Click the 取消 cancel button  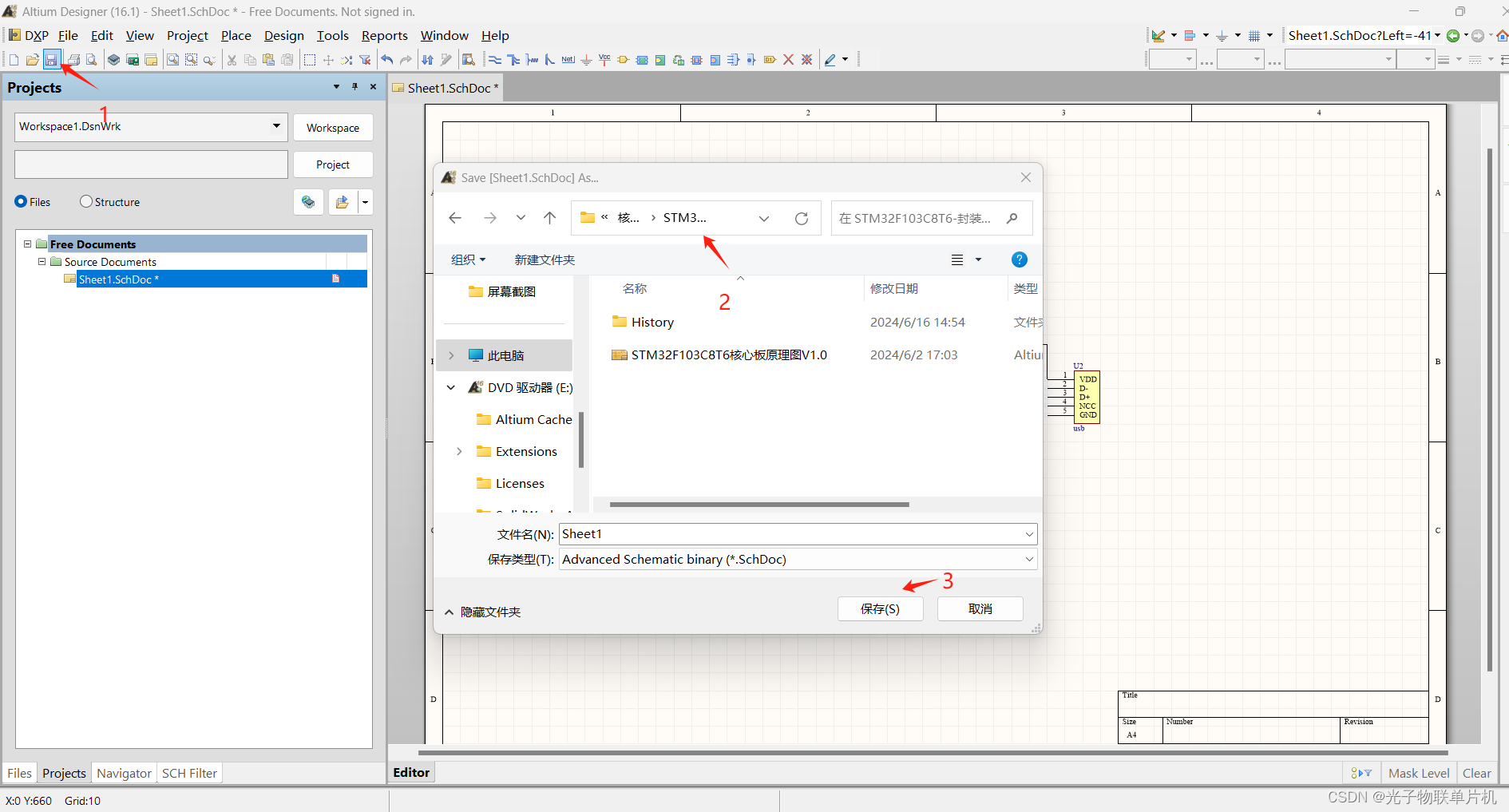tap(980, 608)
